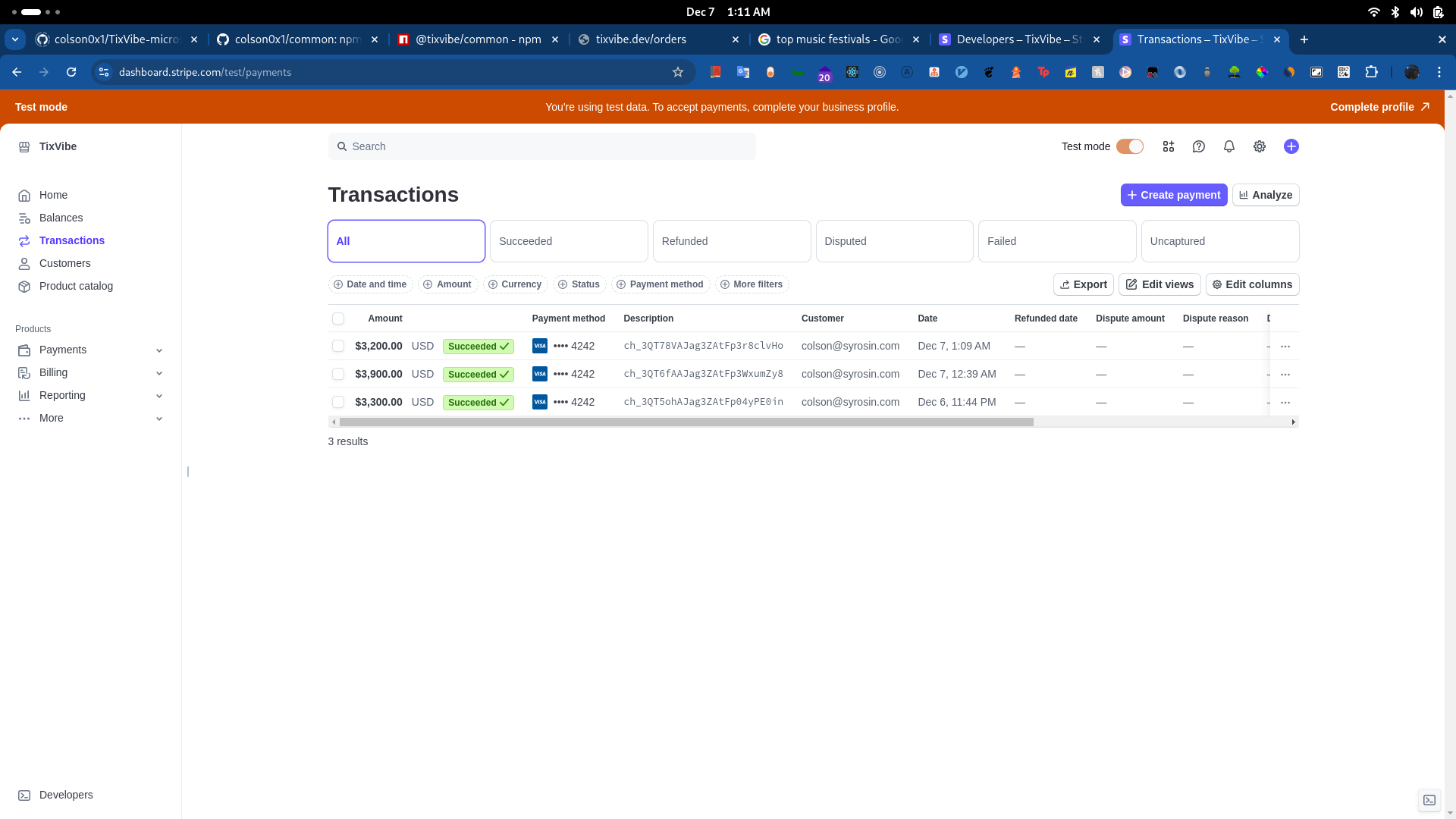Switch to the tixvibe.dev/orders browser tab
1456x819 pixels.
coord(657,39)
